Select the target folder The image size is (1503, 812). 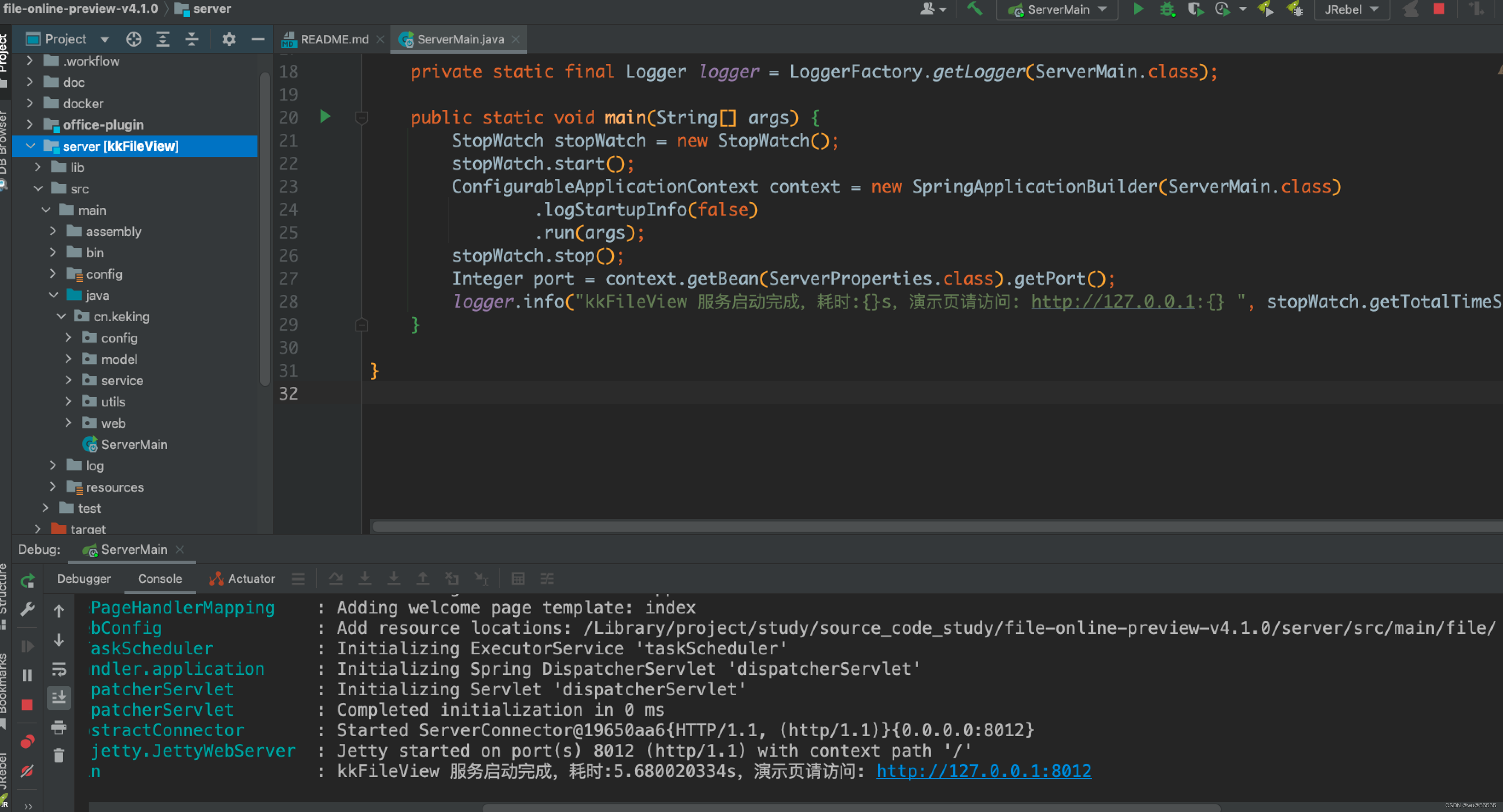coord(87,529)
